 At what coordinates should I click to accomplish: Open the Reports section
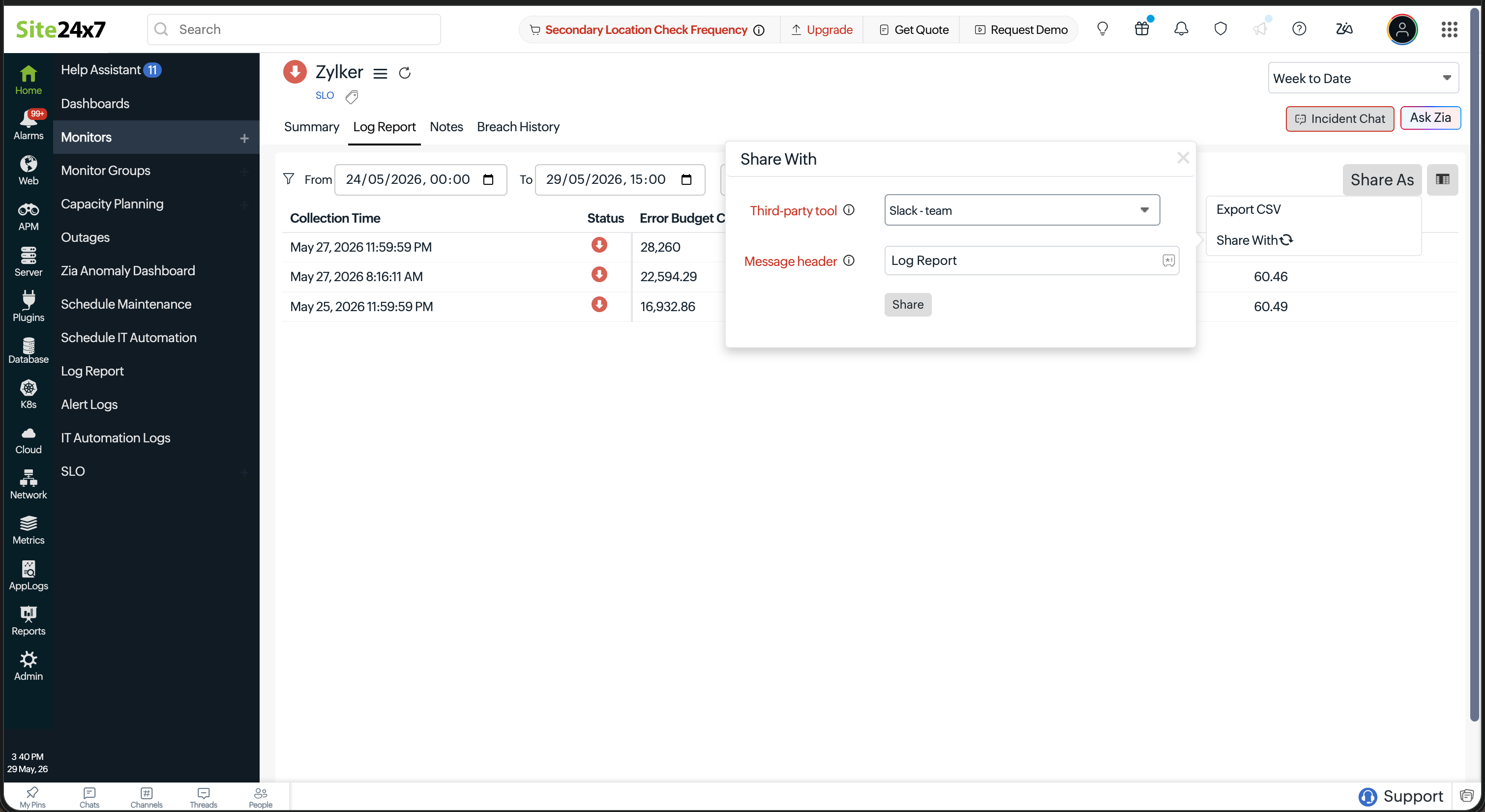[x=28, y=621]
